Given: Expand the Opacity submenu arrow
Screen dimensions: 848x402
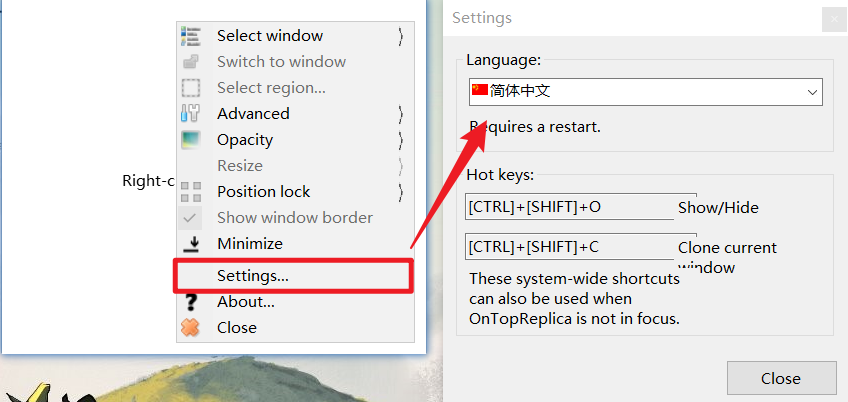Looking at the screenshot, I should pyautogui.click(x=401, y=140).
